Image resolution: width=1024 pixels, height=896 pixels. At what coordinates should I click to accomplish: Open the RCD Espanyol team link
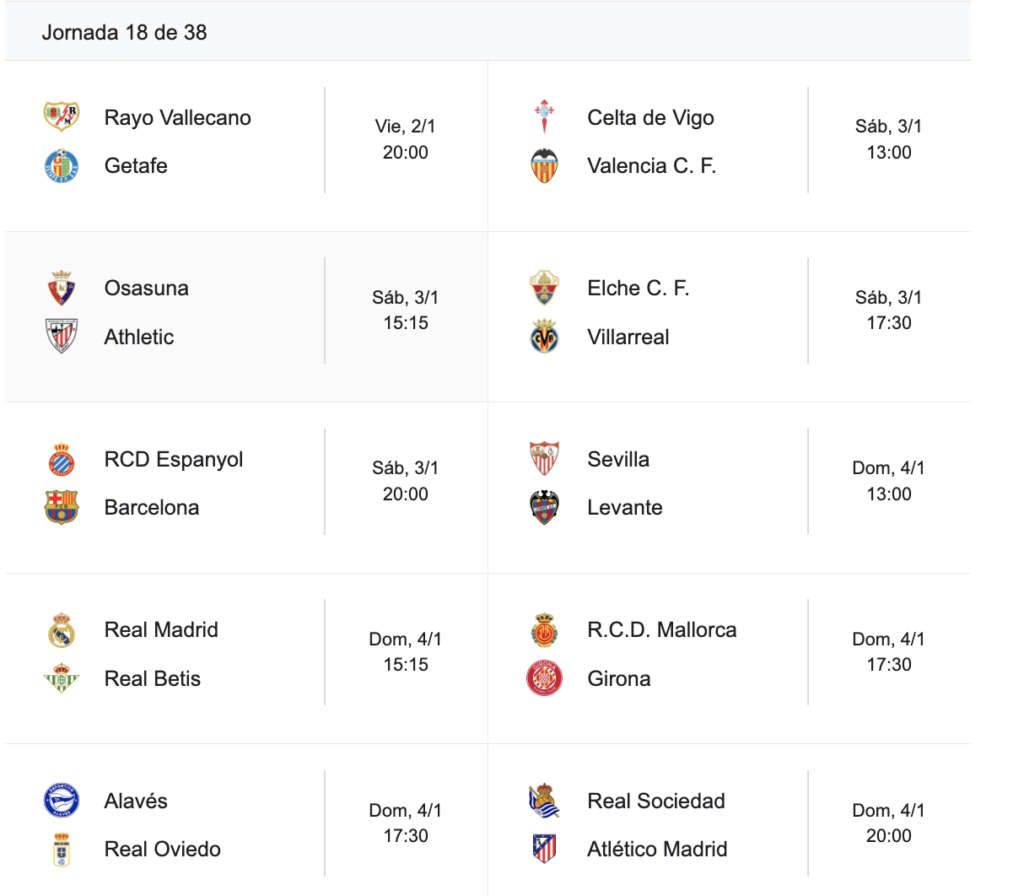[173, 459]
